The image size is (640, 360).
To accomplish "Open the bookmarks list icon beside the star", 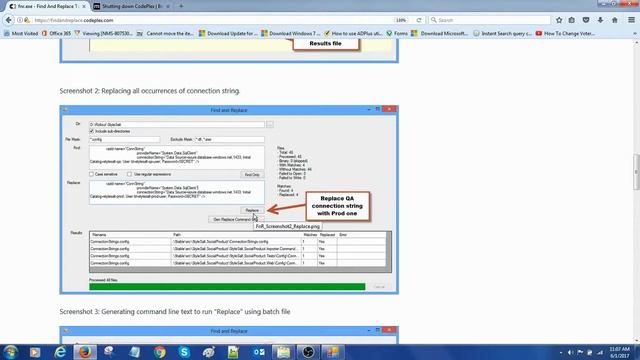I will coord(572,20).
